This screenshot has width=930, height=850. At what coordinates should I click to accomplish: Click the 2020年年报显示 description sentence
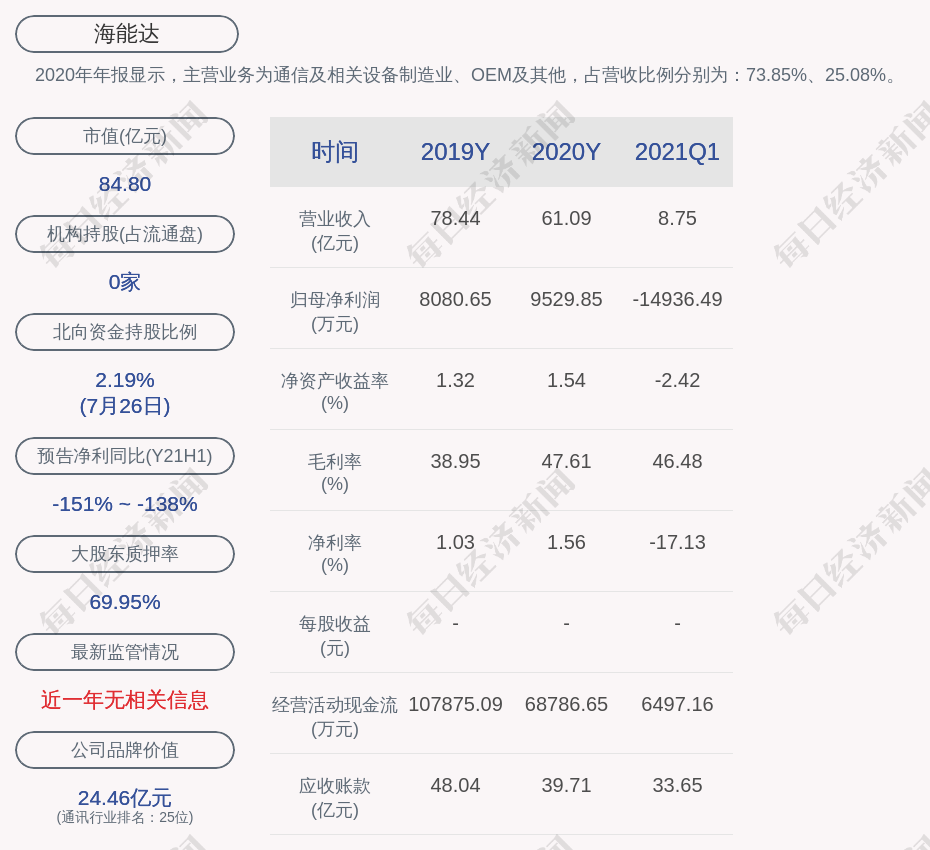pyautogui.click(x=467, y=75)
